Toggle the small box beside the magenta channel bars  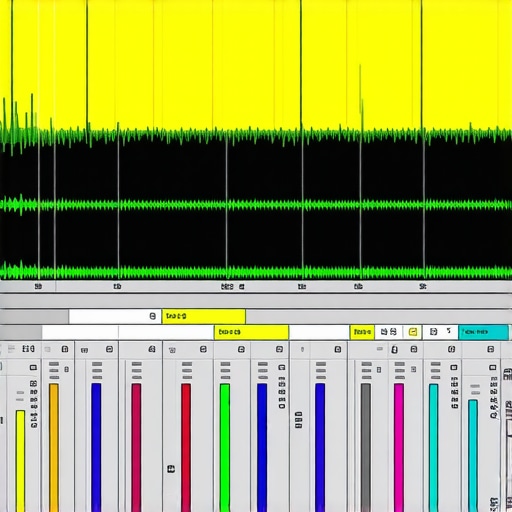tap(414, 369)
